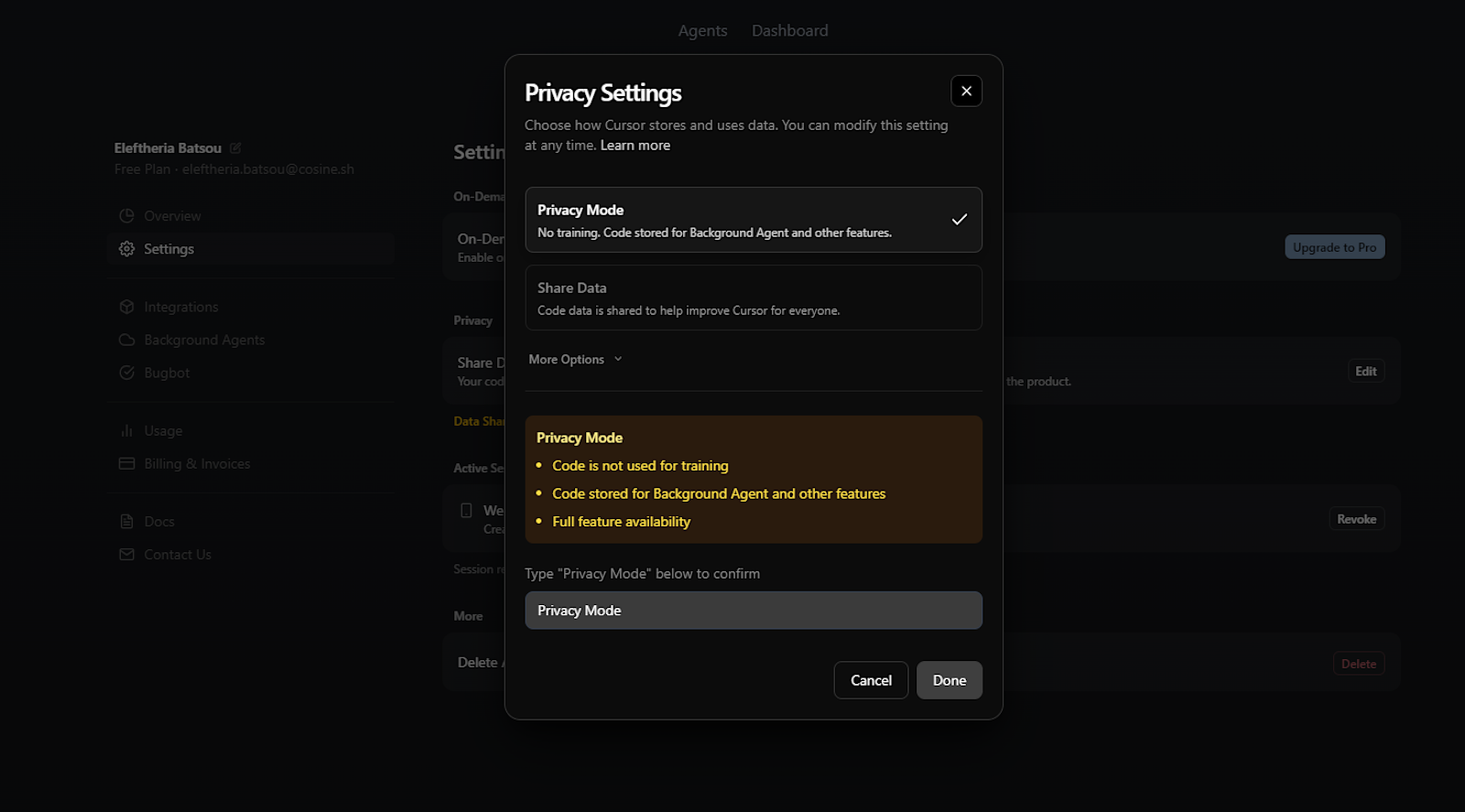1465x812 pixels.
Task: Click the chevron next to More Options
Action: tap(618, 359)
